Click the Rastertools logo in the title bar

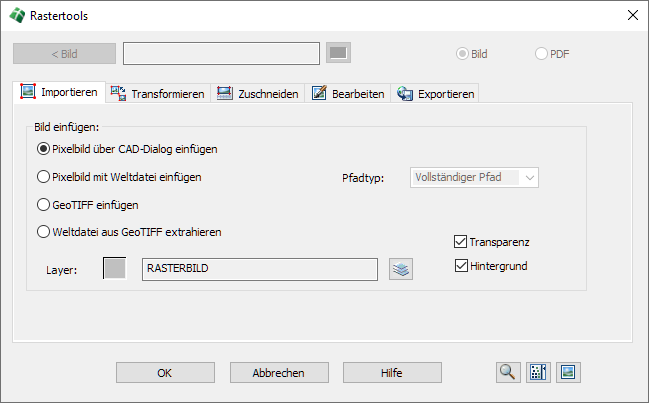click(17, 15)
